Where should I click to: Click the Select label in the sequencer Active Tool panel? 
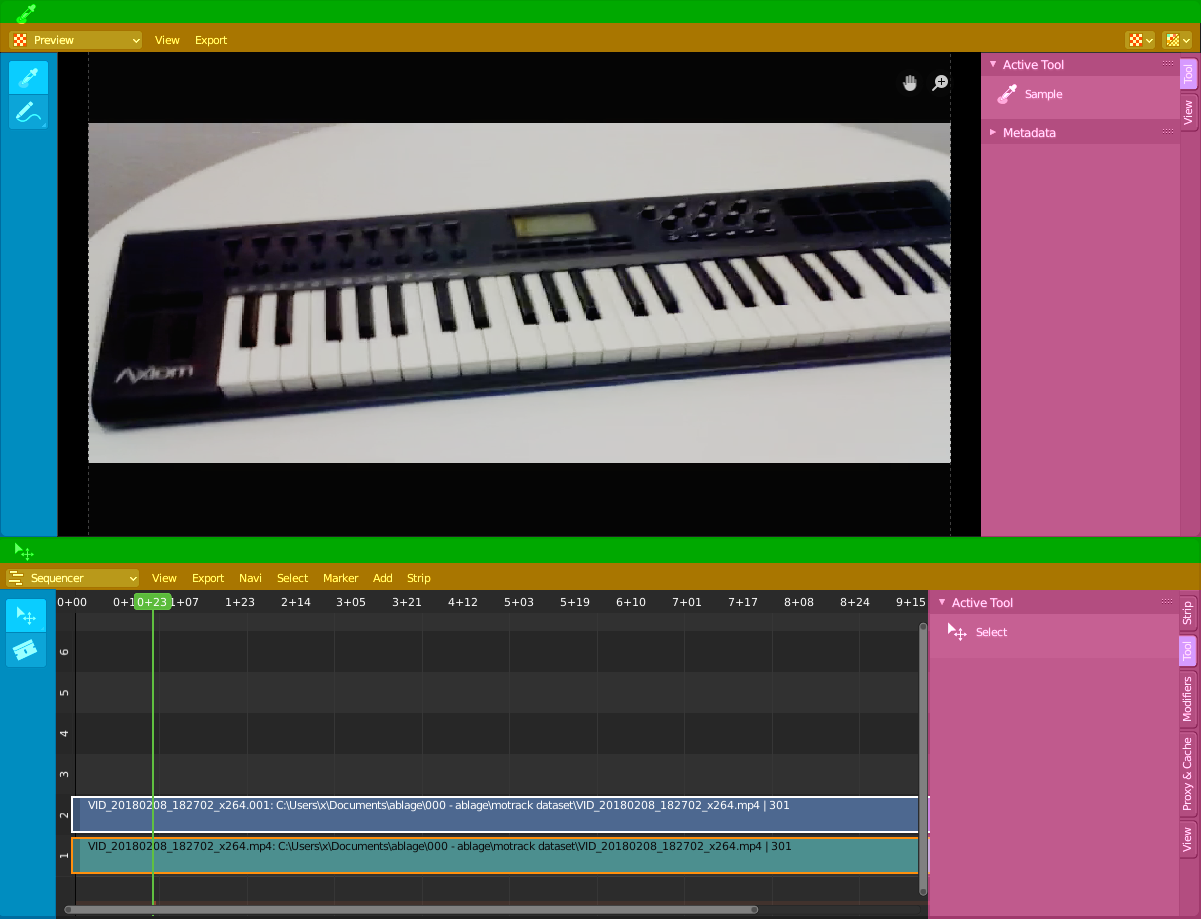pyautogui.click(x=991, y=632)
